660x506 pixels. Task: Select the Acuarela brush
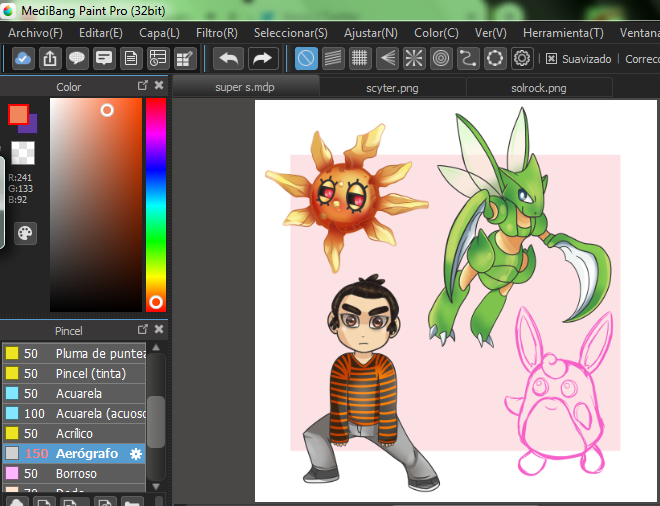tap(74, 394)
